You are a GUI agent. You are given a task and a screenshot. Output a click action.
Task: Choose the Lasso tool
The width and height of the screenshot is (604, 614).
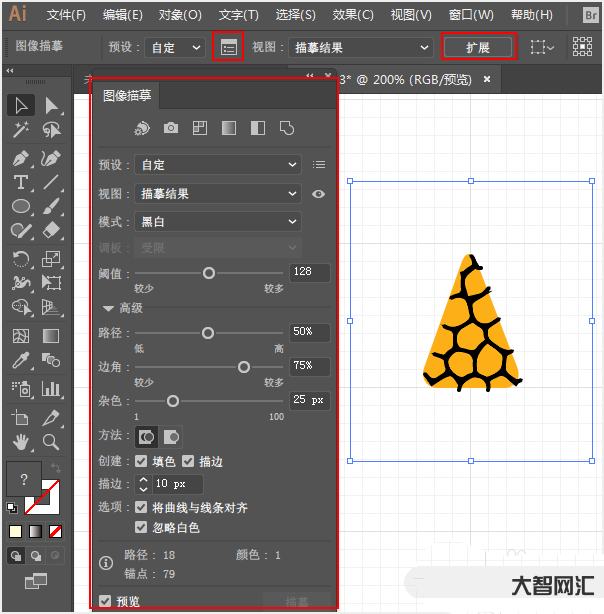[x=51, y=130]
